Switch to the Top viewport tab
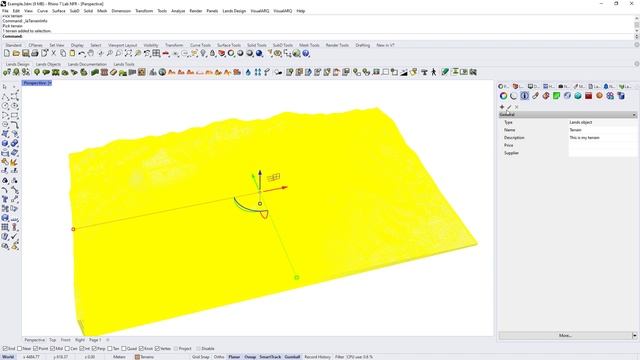Image resolution: width=640 pixels, height=360 pixels. click(x=53, y=340)
